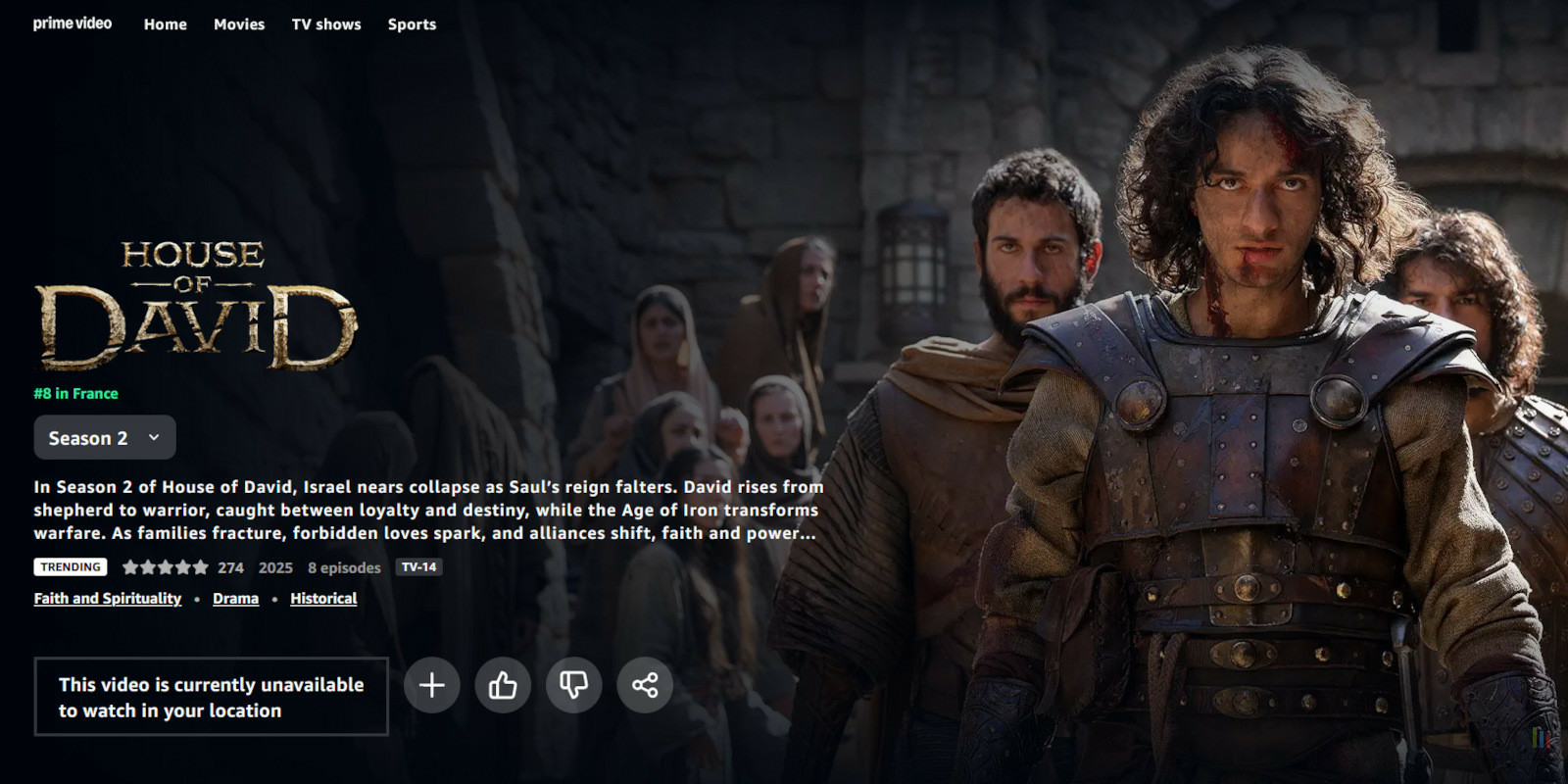Open the Faith and Spirituality genre link

click(108, 599)
